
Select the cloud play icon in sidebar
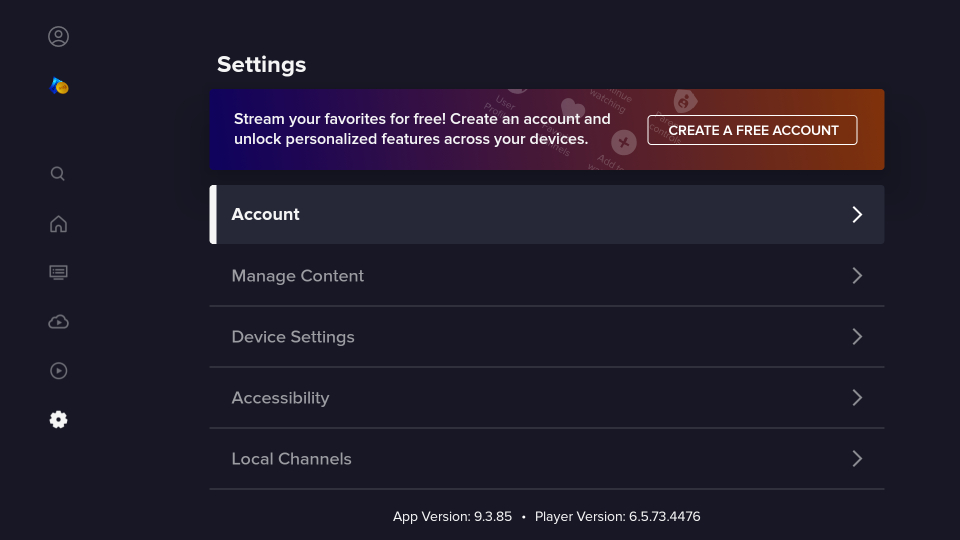58,321
